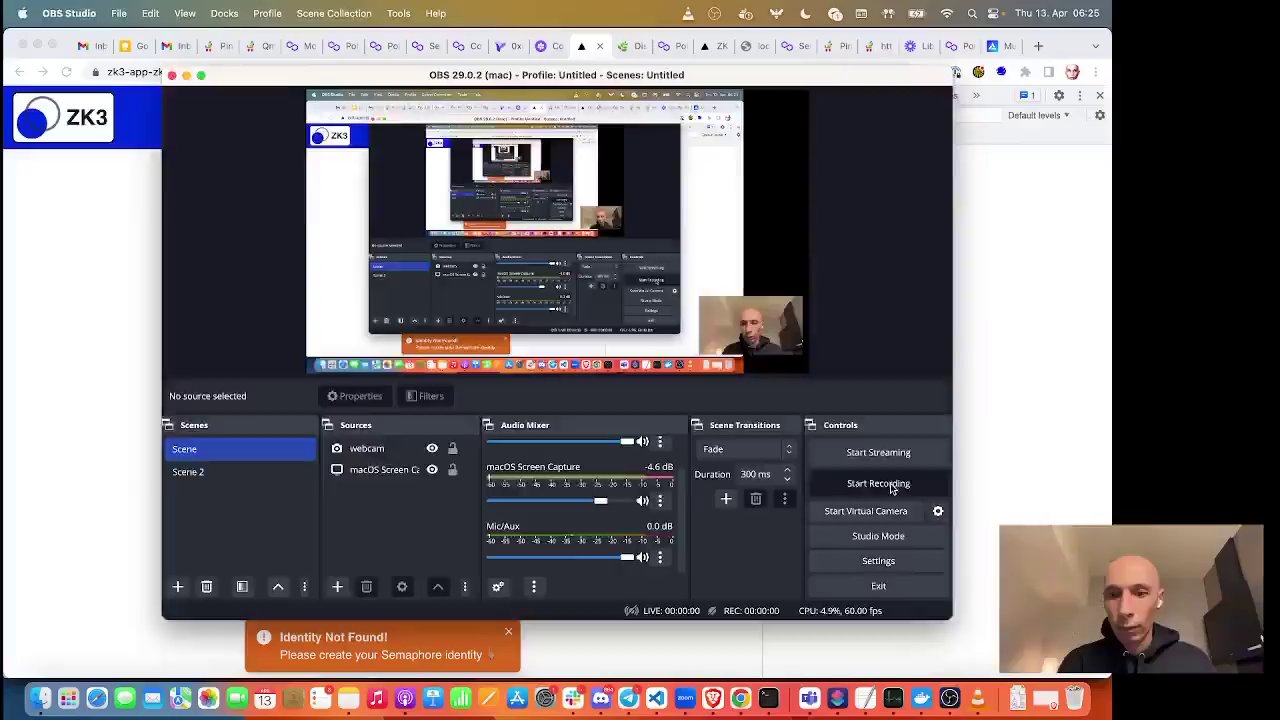
Task: Open new tab in browser window
Action: tap(1038, 46)
